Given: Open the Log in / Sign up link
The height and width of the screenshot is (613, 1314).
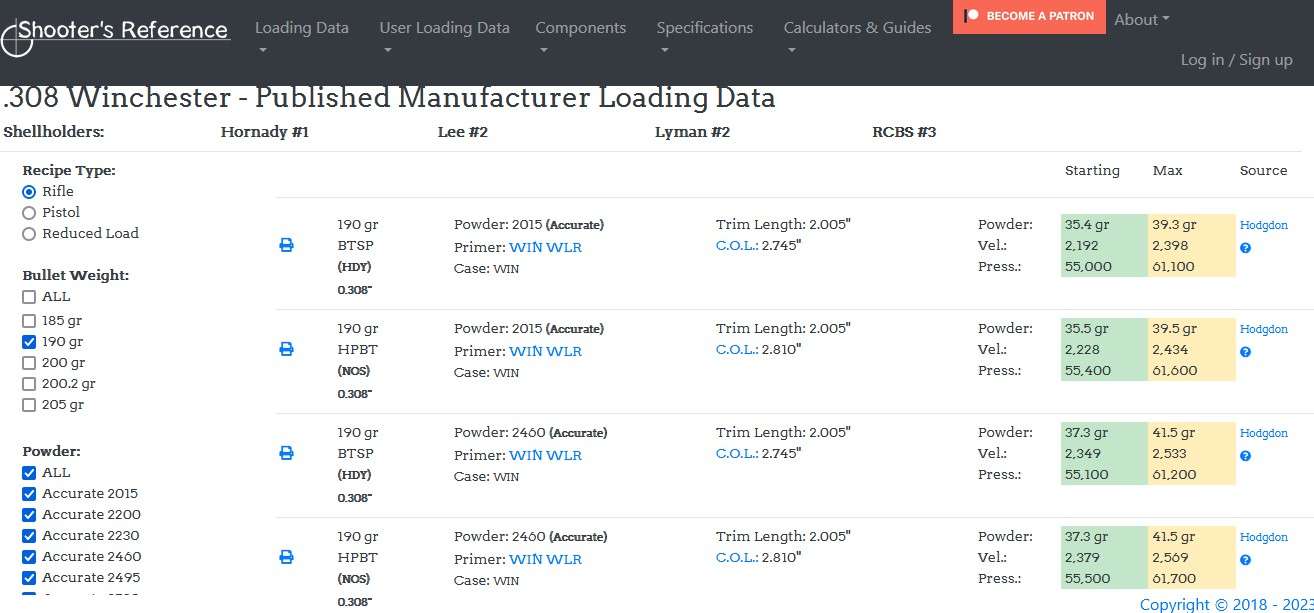Looking at the screenshot, I should 1236,60.
